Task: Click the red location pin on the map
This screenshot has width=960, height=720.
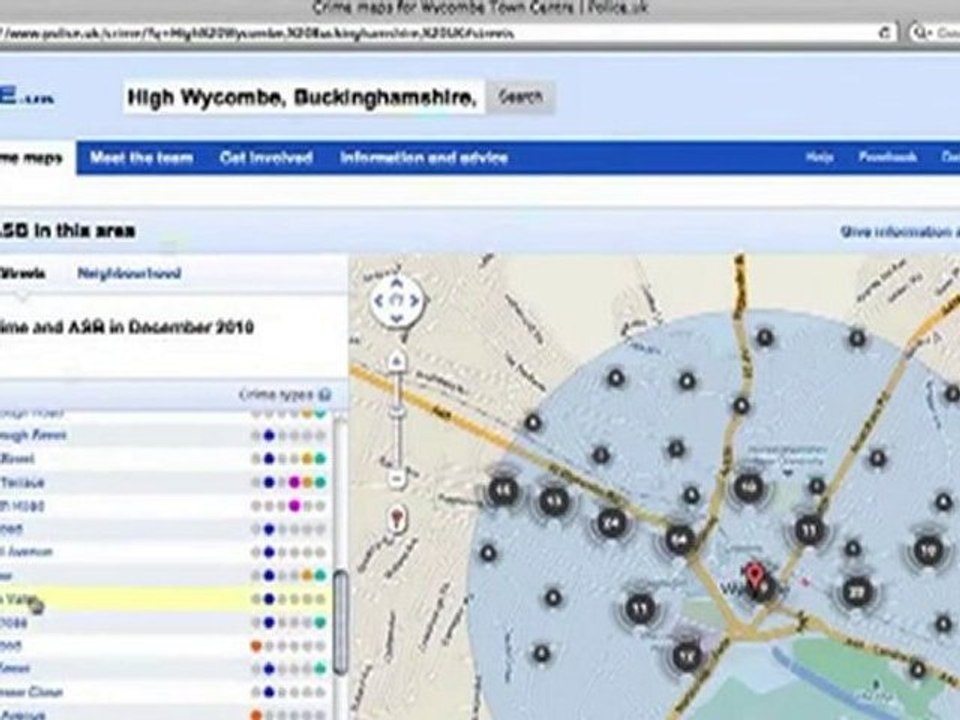Action: 756,576
